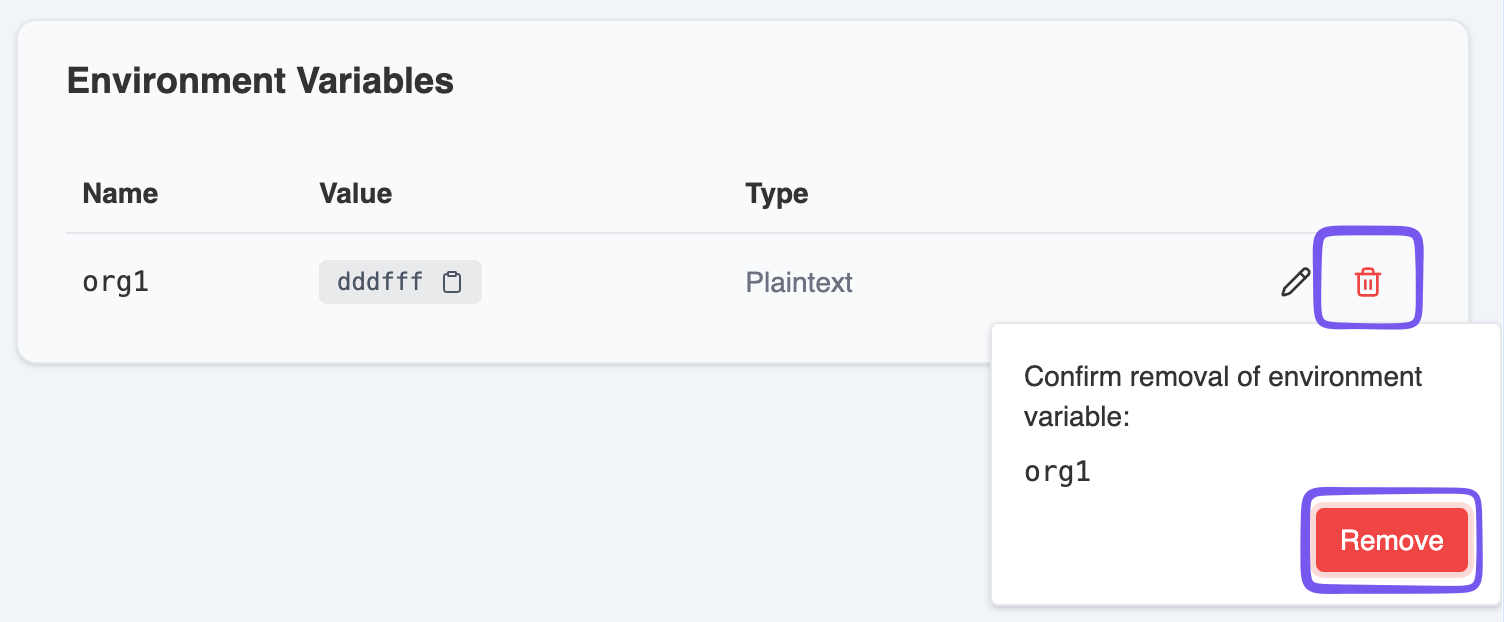
Task: Open the edit dialog via pencil icon
Action: click(x=1293, y=281)
